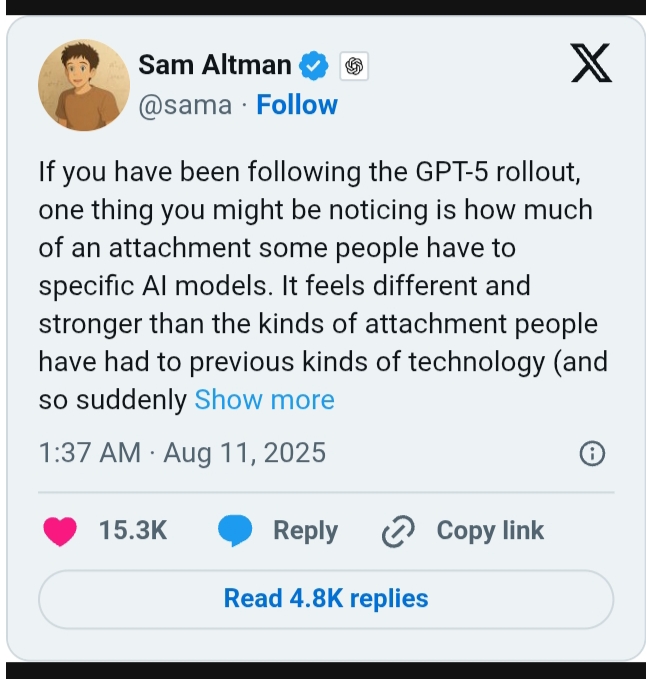Click the 15.3K likes count
The image size is (646, 679).
[133, 531]
